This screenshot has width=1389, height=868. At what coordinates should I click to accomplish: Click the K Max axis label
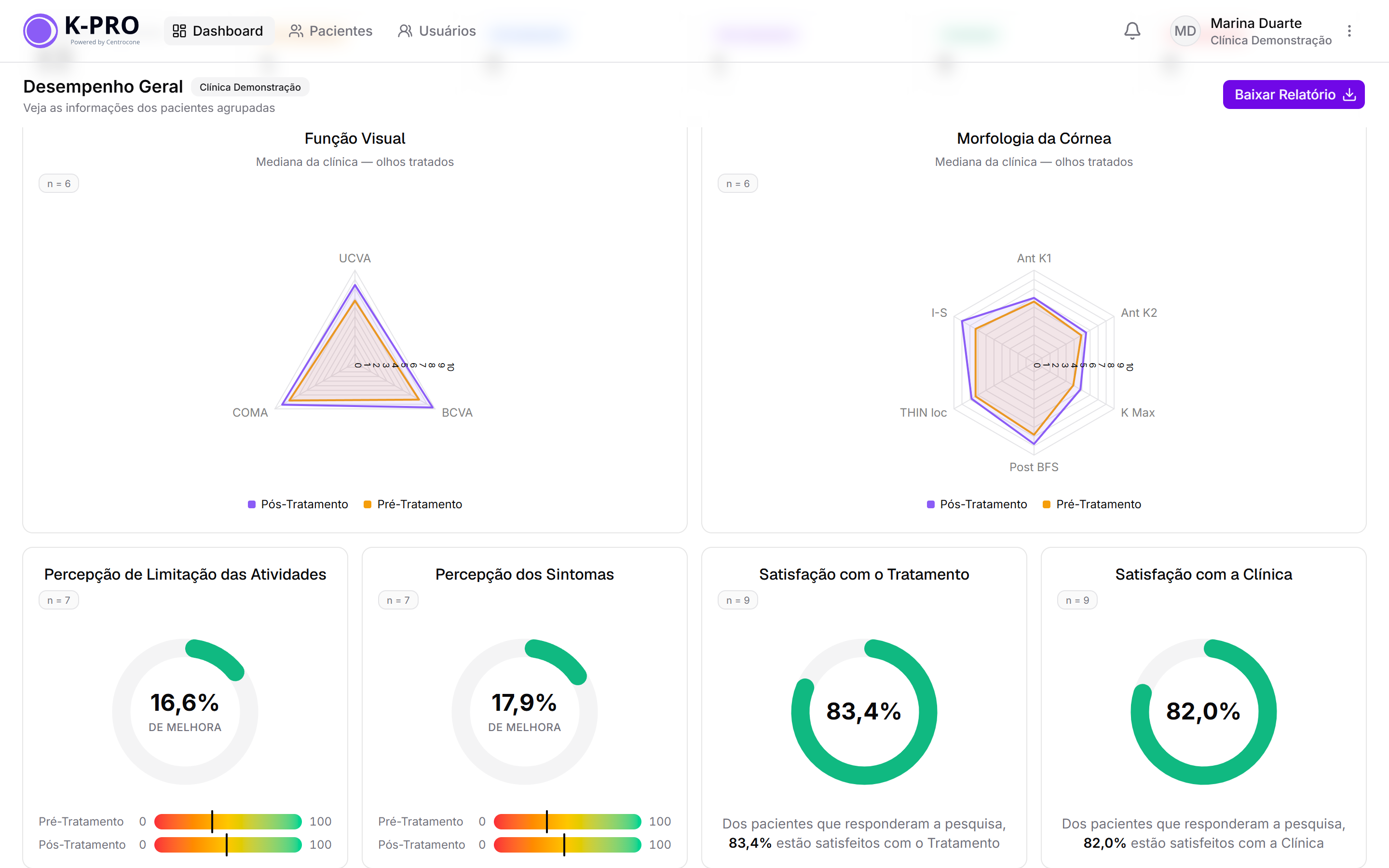pyautogui.click(x=1138, y=413)
